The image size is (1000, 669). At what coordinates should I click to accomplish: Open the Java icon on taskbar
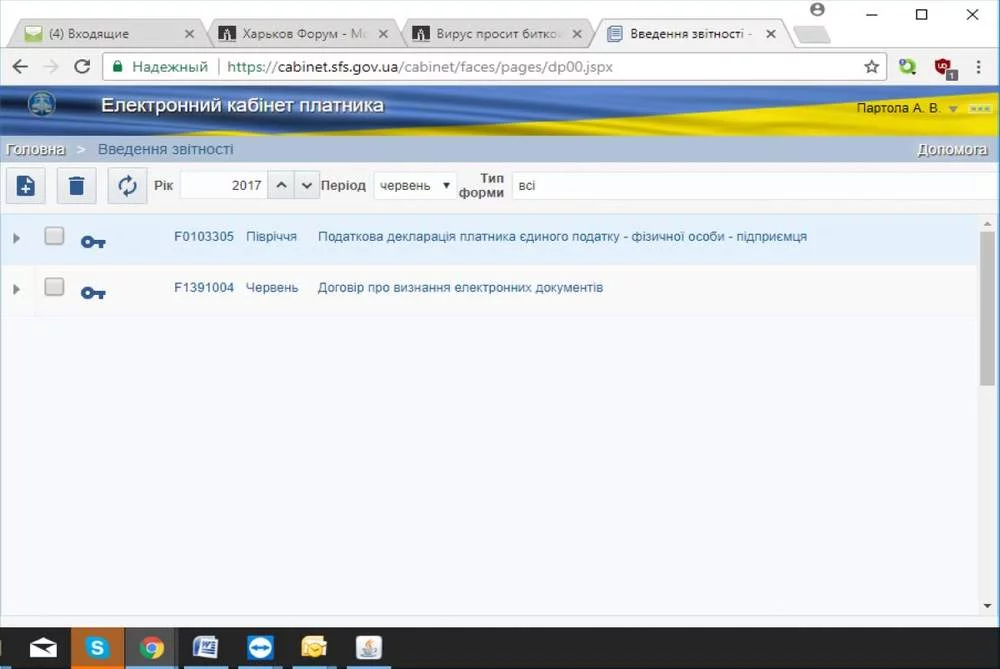pyautogui.click(x=369, y=648)
